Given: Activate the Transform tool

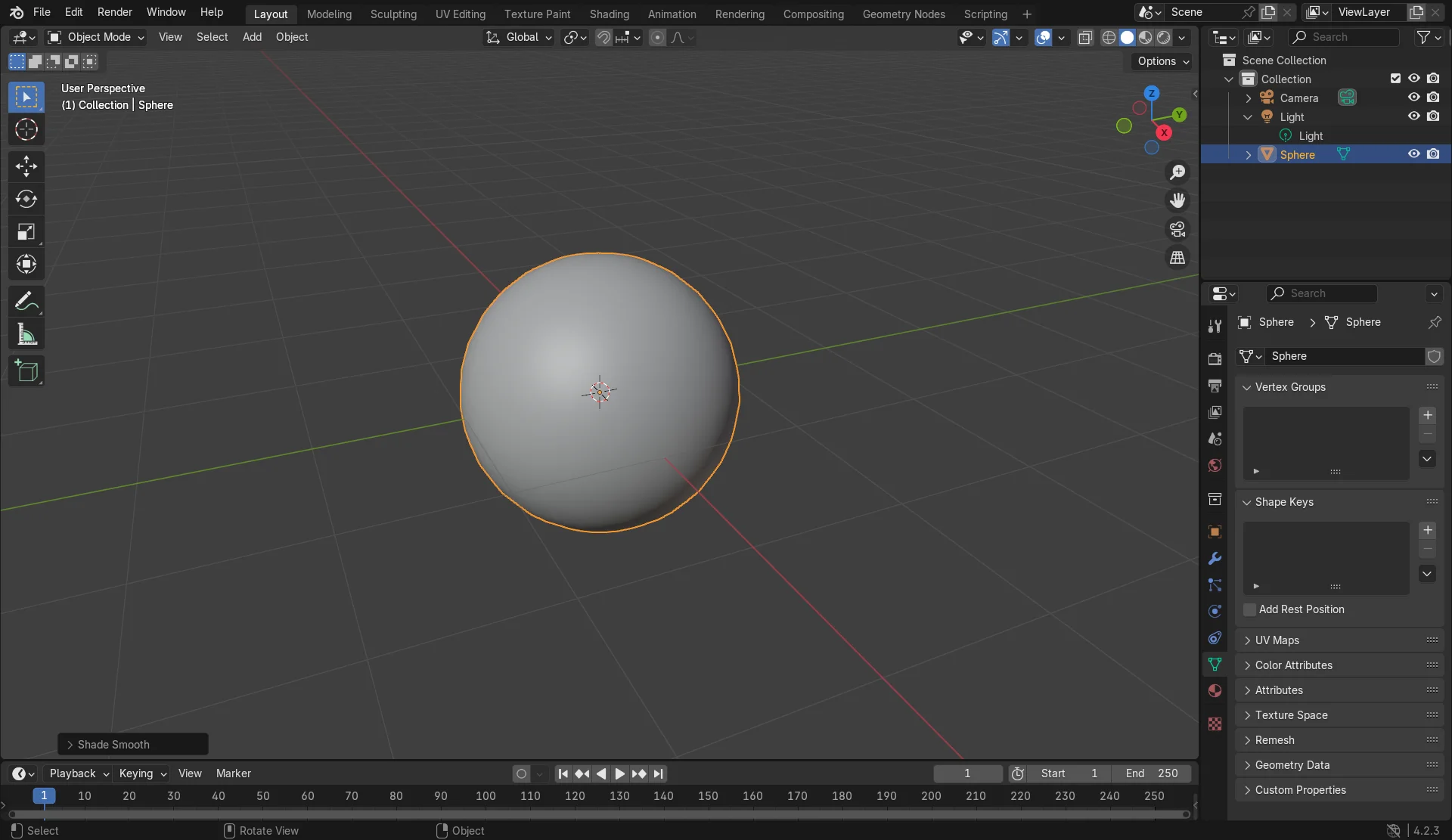Looking at the screenshot, I should (x=26, y=264).
